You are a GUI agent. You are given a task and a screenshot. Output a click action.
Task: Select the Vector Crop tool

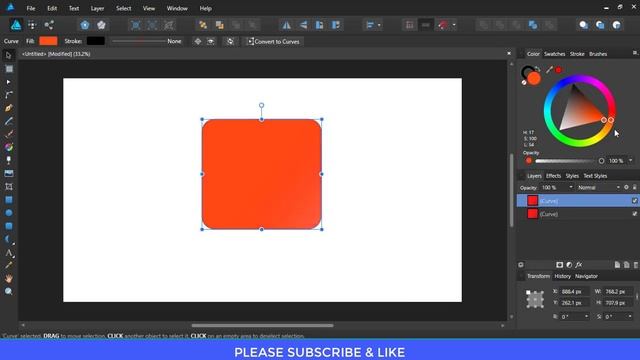[x=9, y=187]
